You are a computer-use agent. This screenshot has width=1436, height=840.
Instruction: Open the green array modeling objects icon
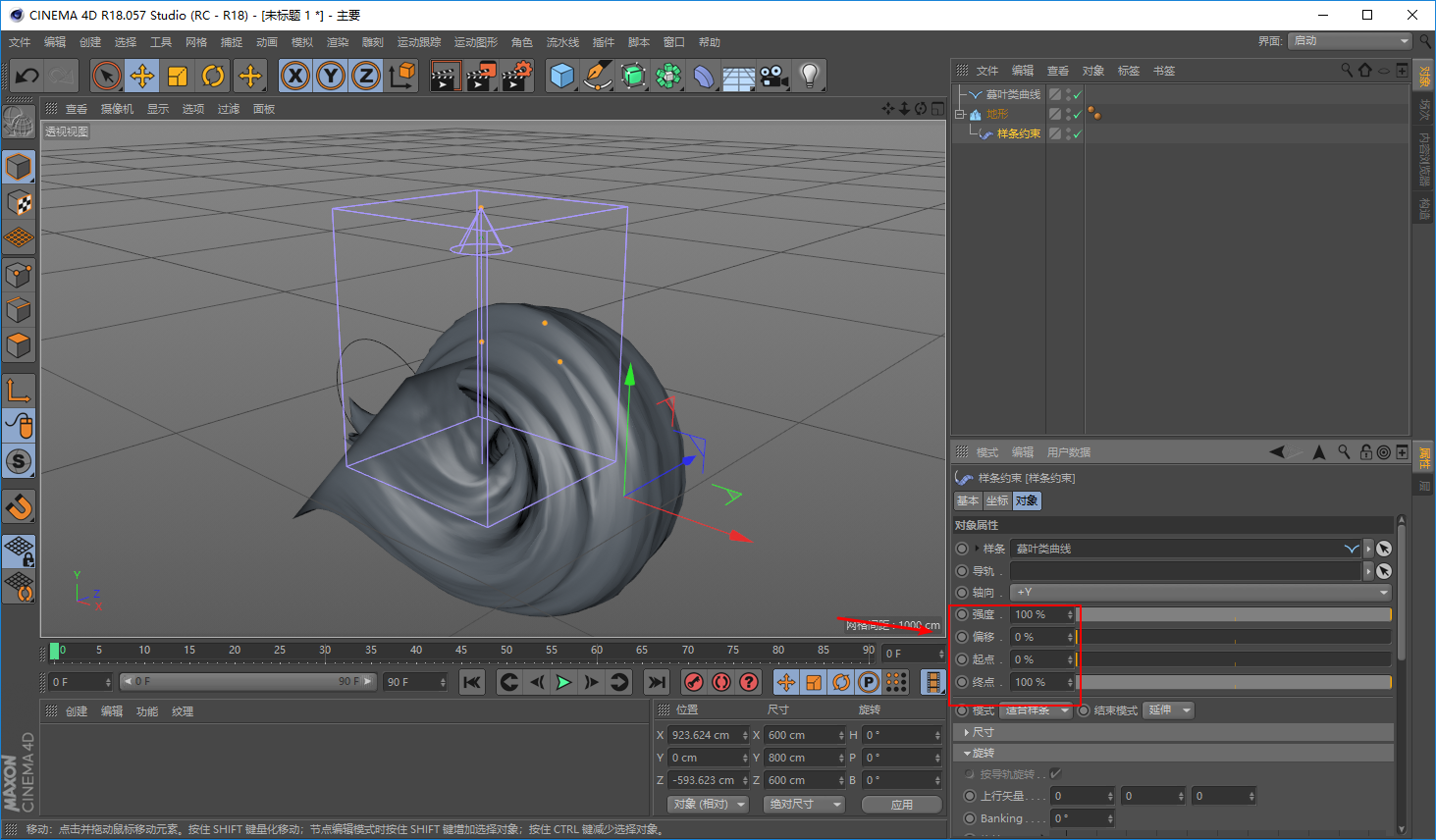coord(668,76)
